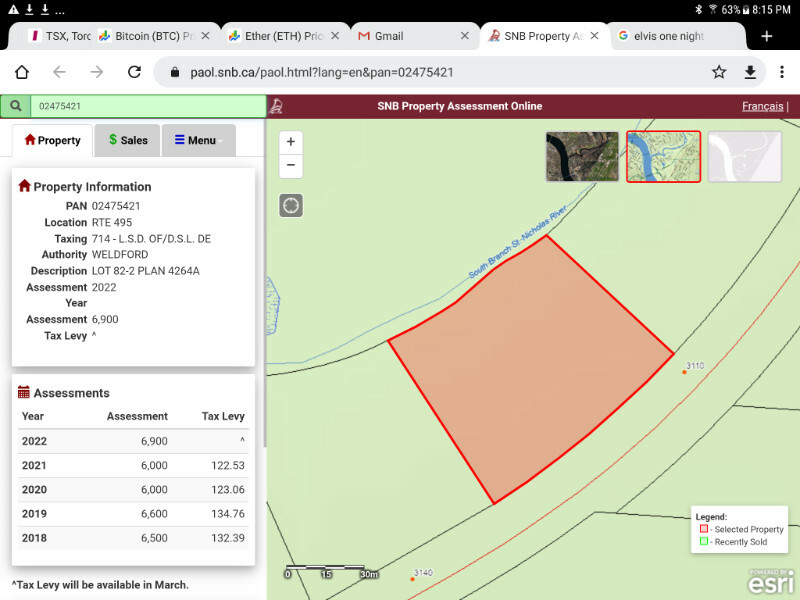This screenshot has height=600, width=800.
Task: Reload the page with refresh icon
Action: click(134, 72)
